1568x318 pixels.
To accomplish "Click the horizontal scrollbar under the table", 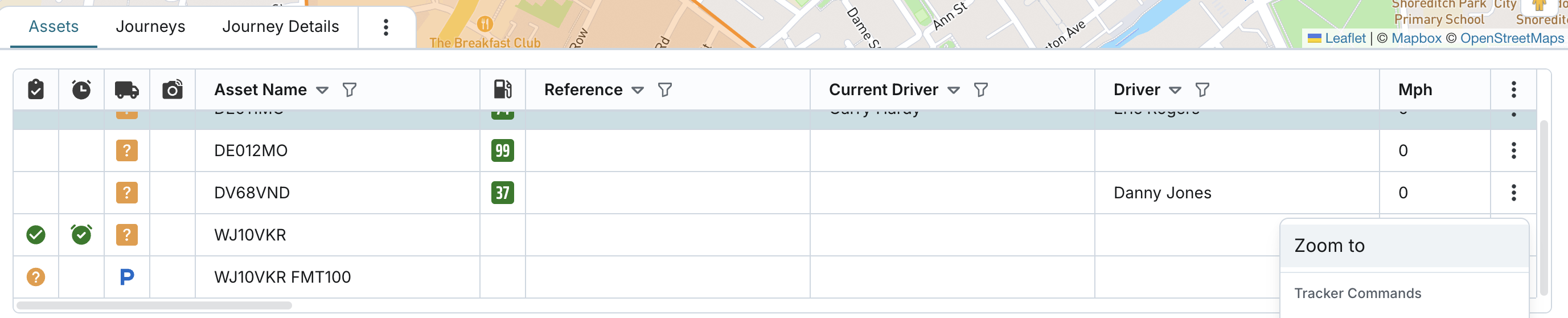I will (155, 305).
